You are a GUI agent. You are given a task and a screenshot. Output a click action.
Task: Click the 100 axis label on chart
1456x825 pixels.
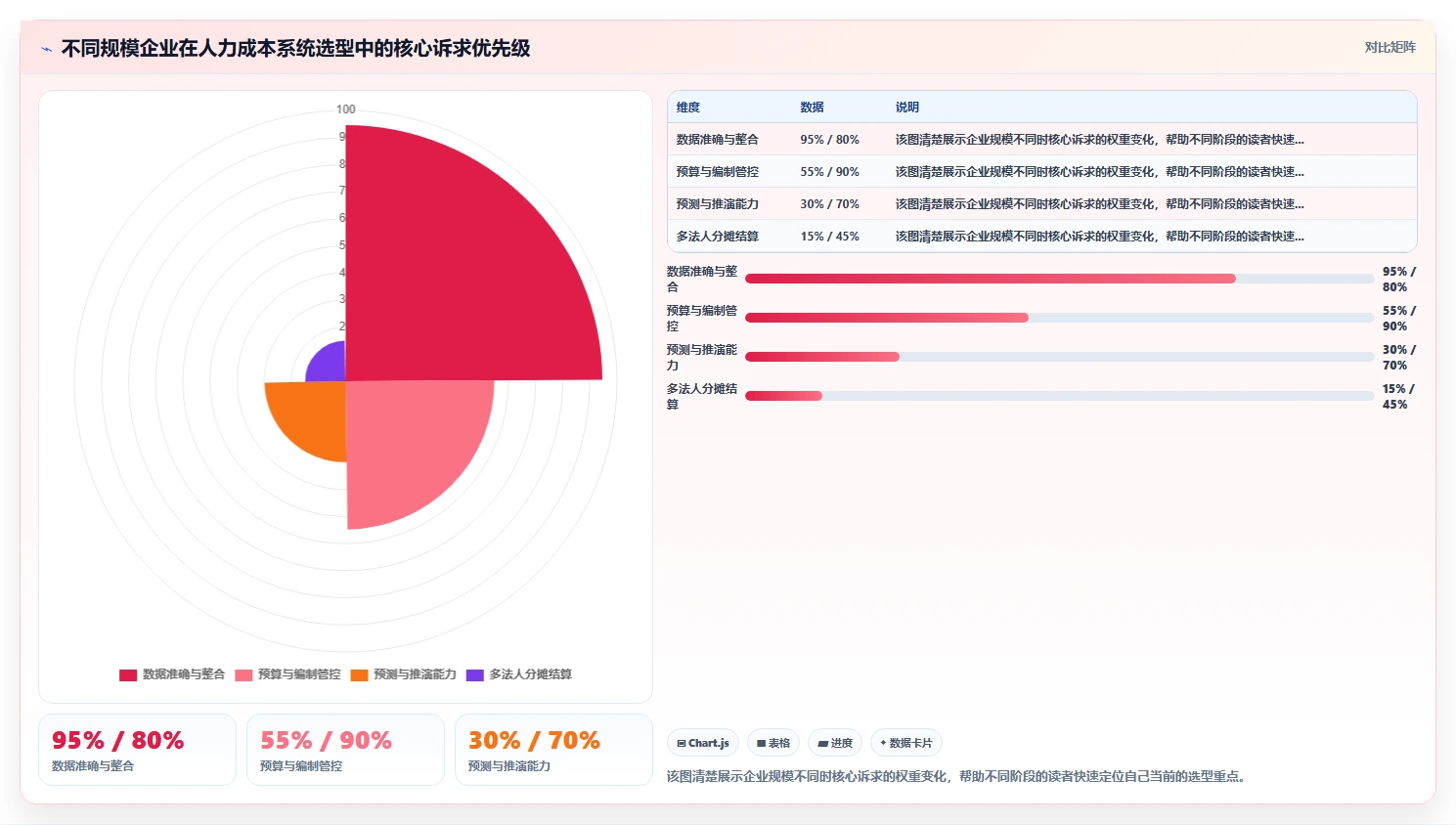pyautogui.click(x=345, y=109)
